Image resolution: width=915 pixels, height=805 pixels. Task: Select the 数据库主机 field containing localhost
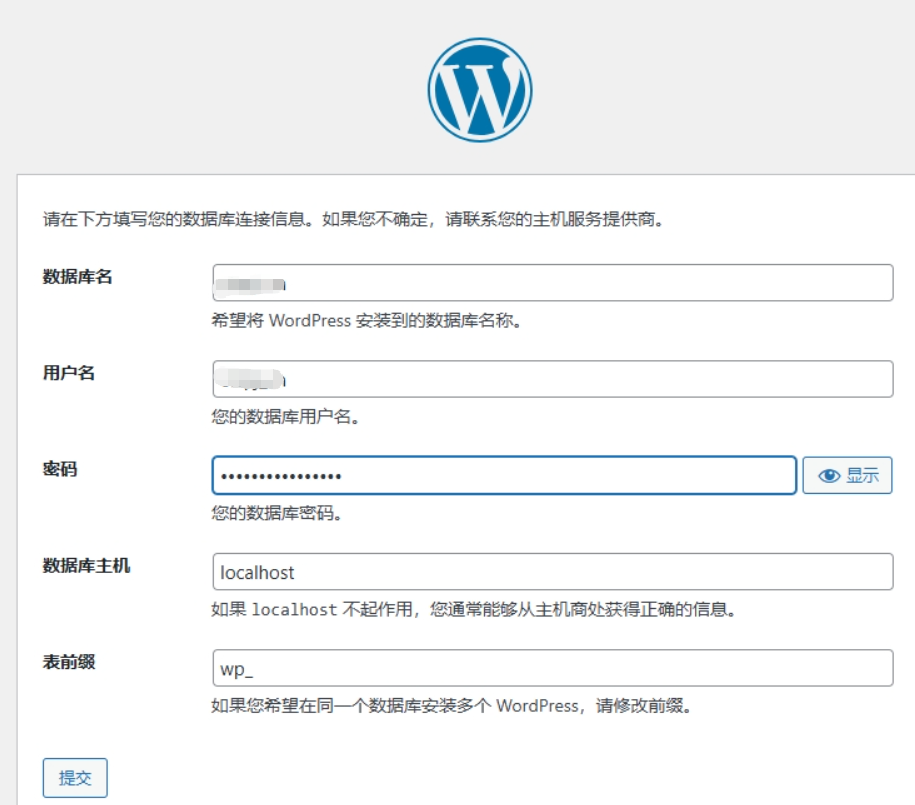[553, 571]
